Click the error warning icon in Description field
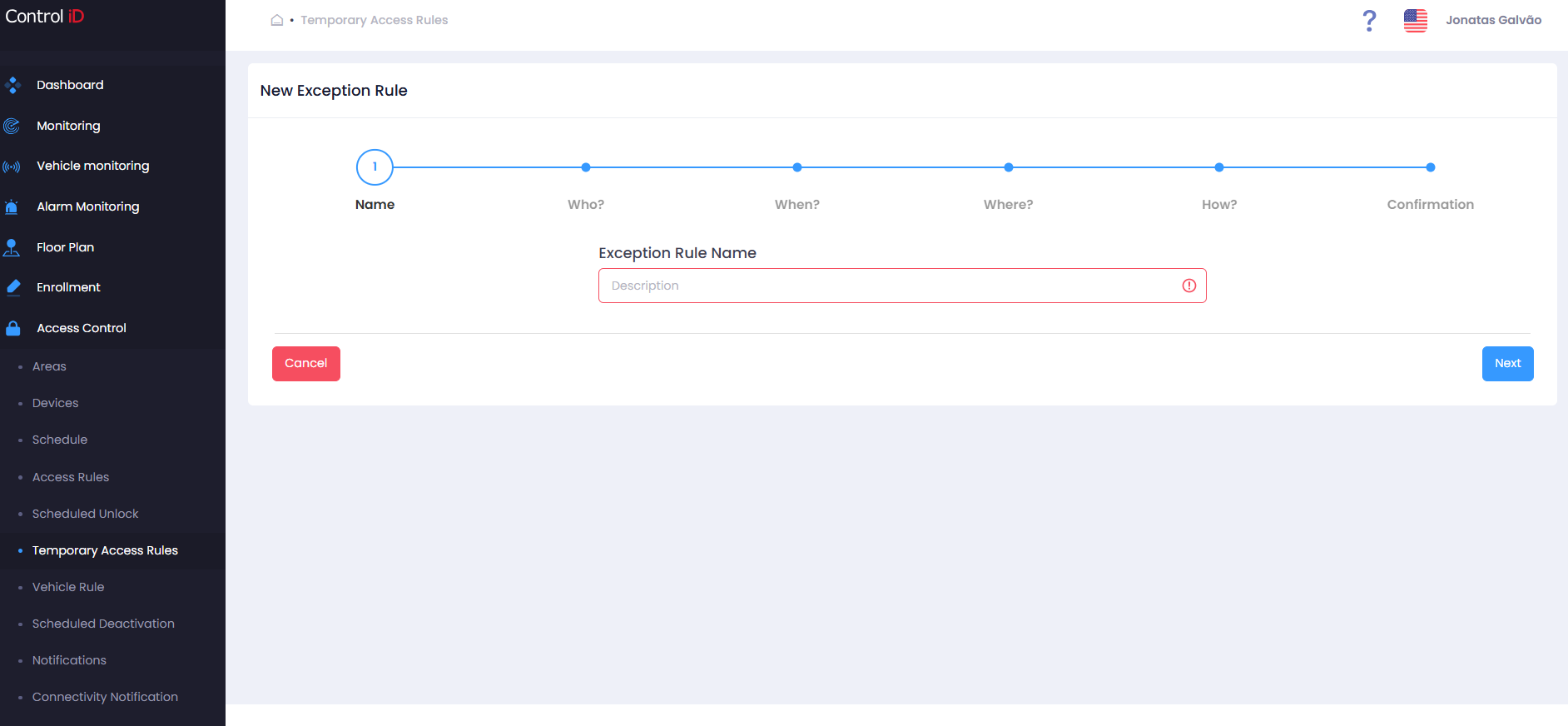 point(1188,286)
